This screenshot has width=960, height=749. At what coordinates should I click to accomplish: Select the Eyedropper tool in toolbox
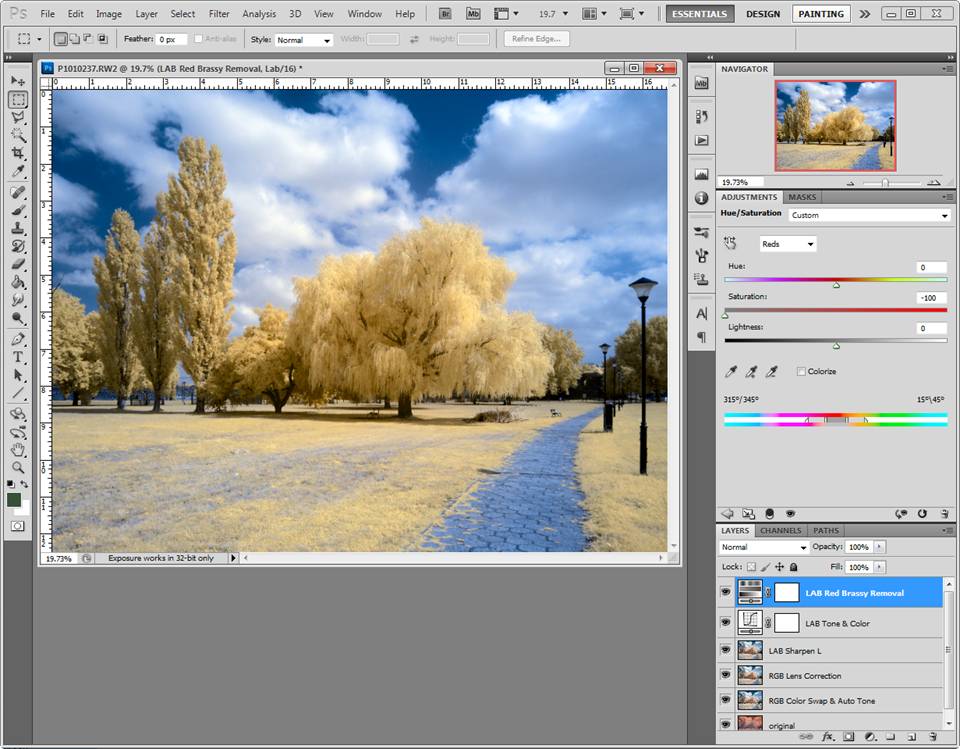click(x=18, y=171)
